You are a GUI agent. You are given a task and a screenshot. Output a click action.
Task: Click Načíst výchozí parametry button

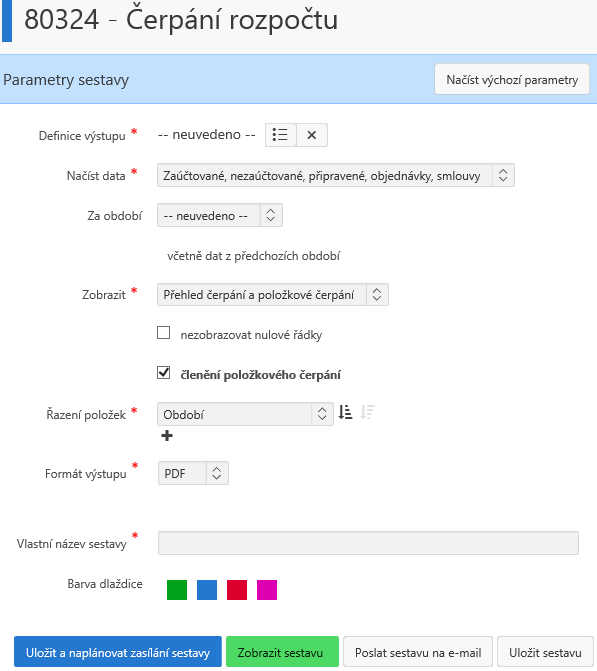pos(512,80)
